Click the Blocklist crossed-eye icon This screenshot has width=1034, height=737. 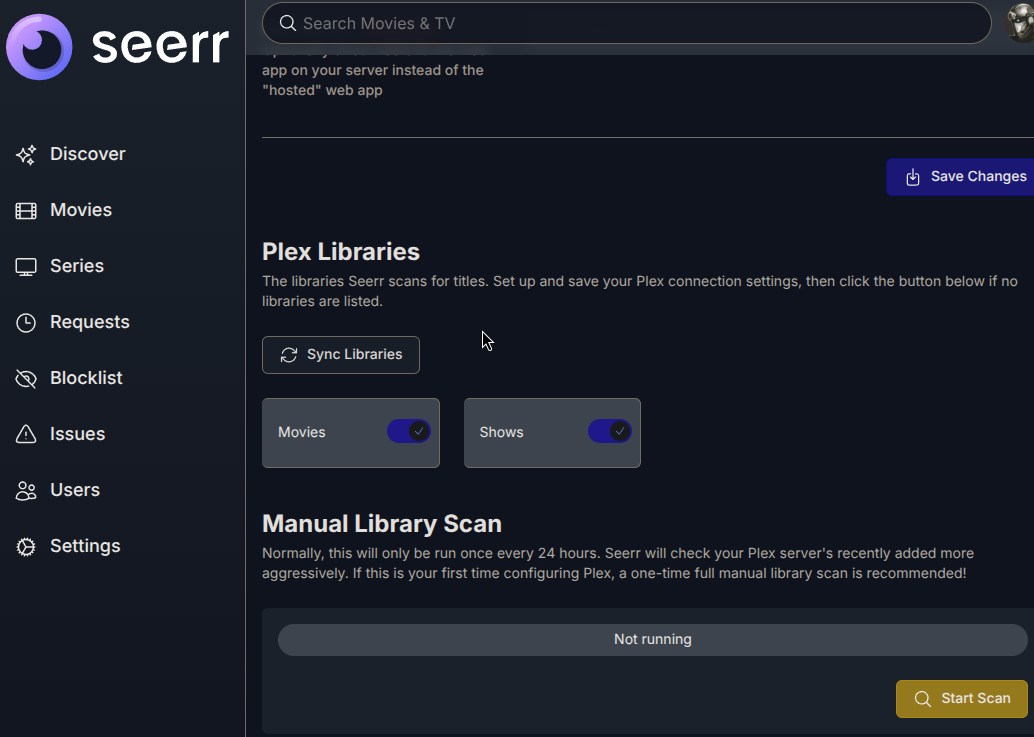click(x=26, y=379)
